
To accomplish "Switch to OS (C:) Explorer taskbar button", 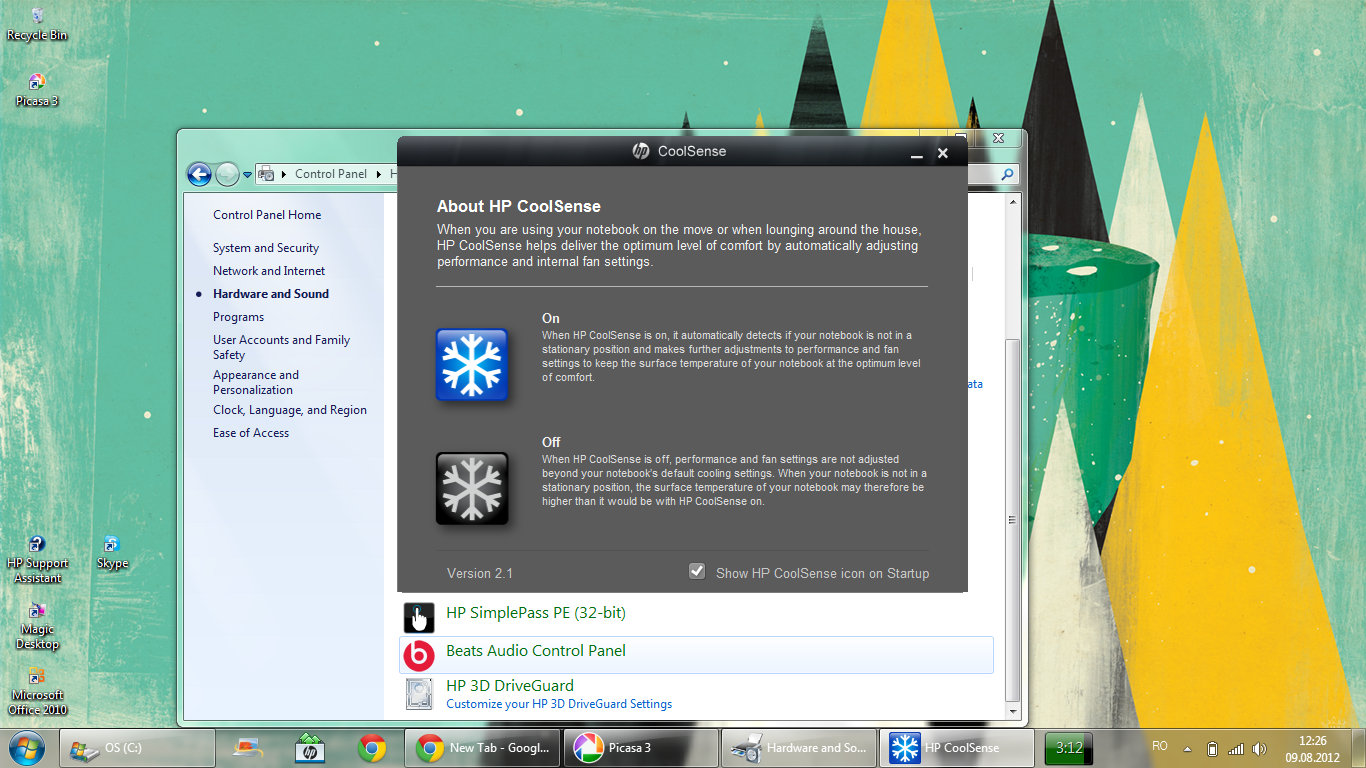I will 138,748.
